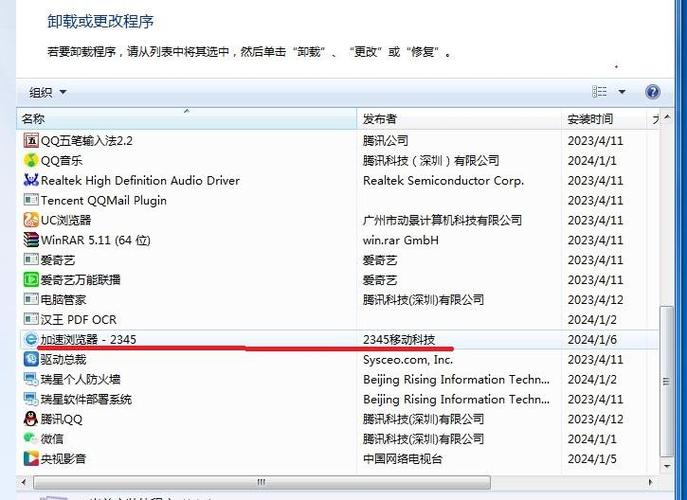The image size is (687, 500).
Task: Click publisher 广州市动景计算机科技有限公司
Action: pos(442,220)
